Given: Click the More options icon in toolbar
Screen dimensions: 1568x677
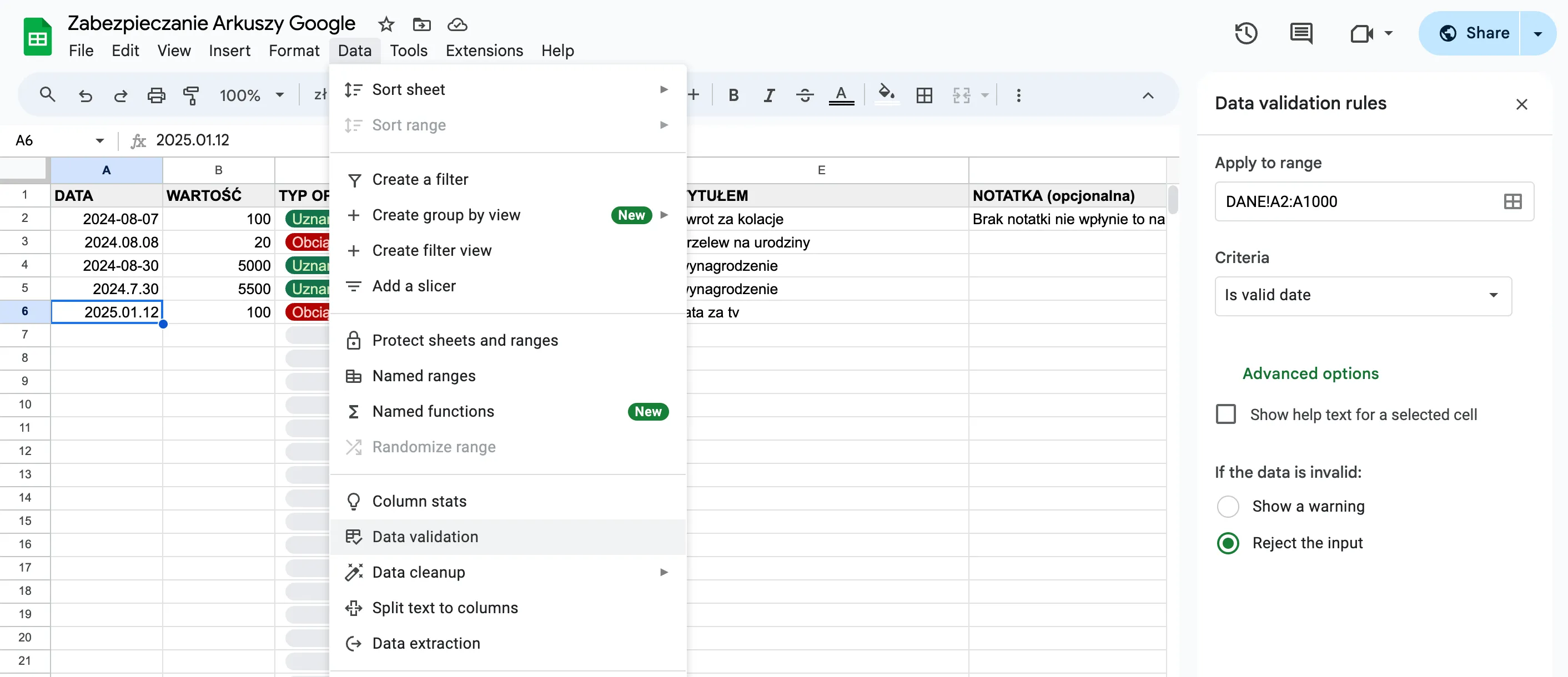Looking at the screenshot, I should [x=1018, y=94].
